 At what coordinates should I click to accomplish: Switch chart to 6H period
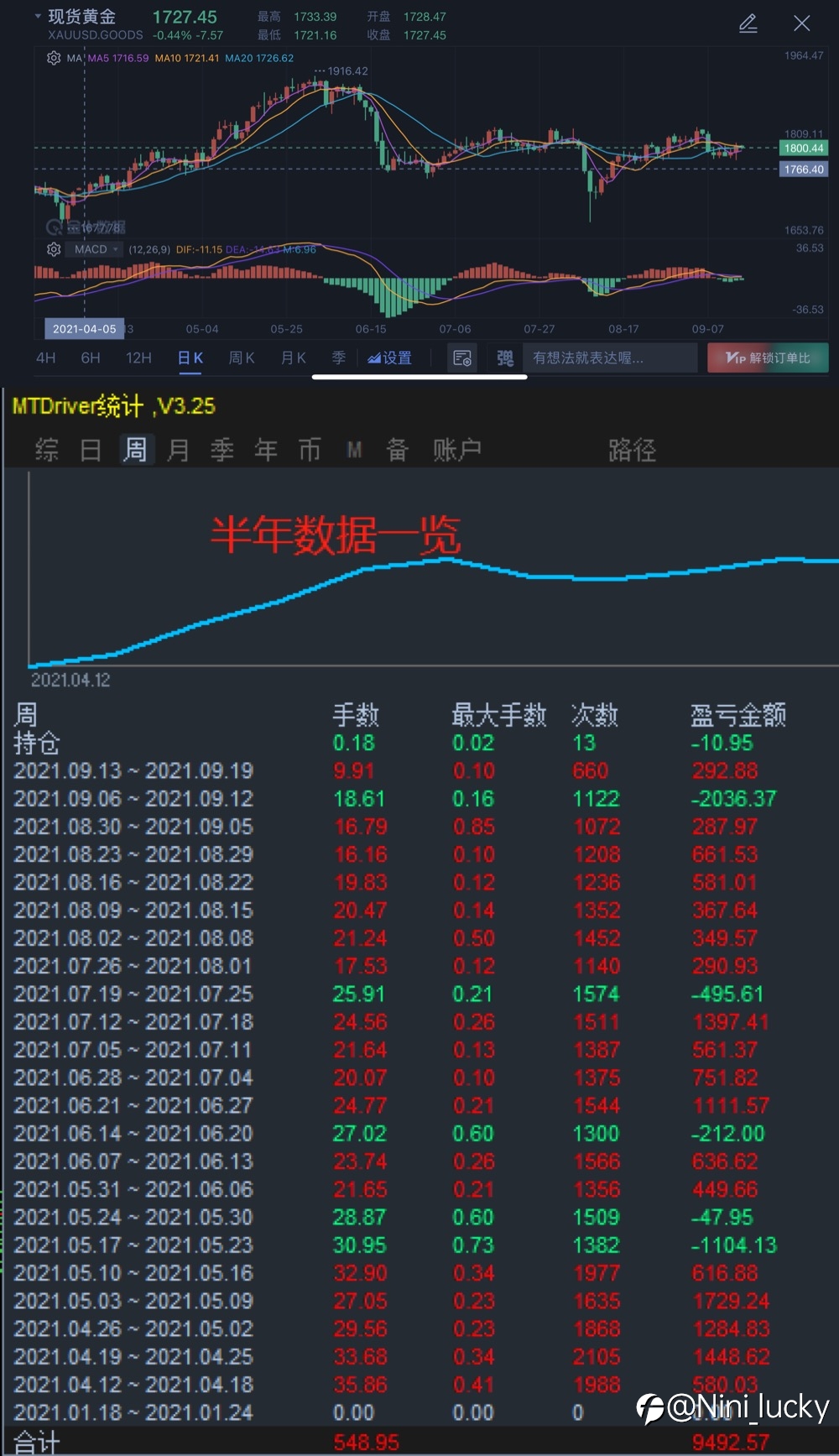point(91,358)
